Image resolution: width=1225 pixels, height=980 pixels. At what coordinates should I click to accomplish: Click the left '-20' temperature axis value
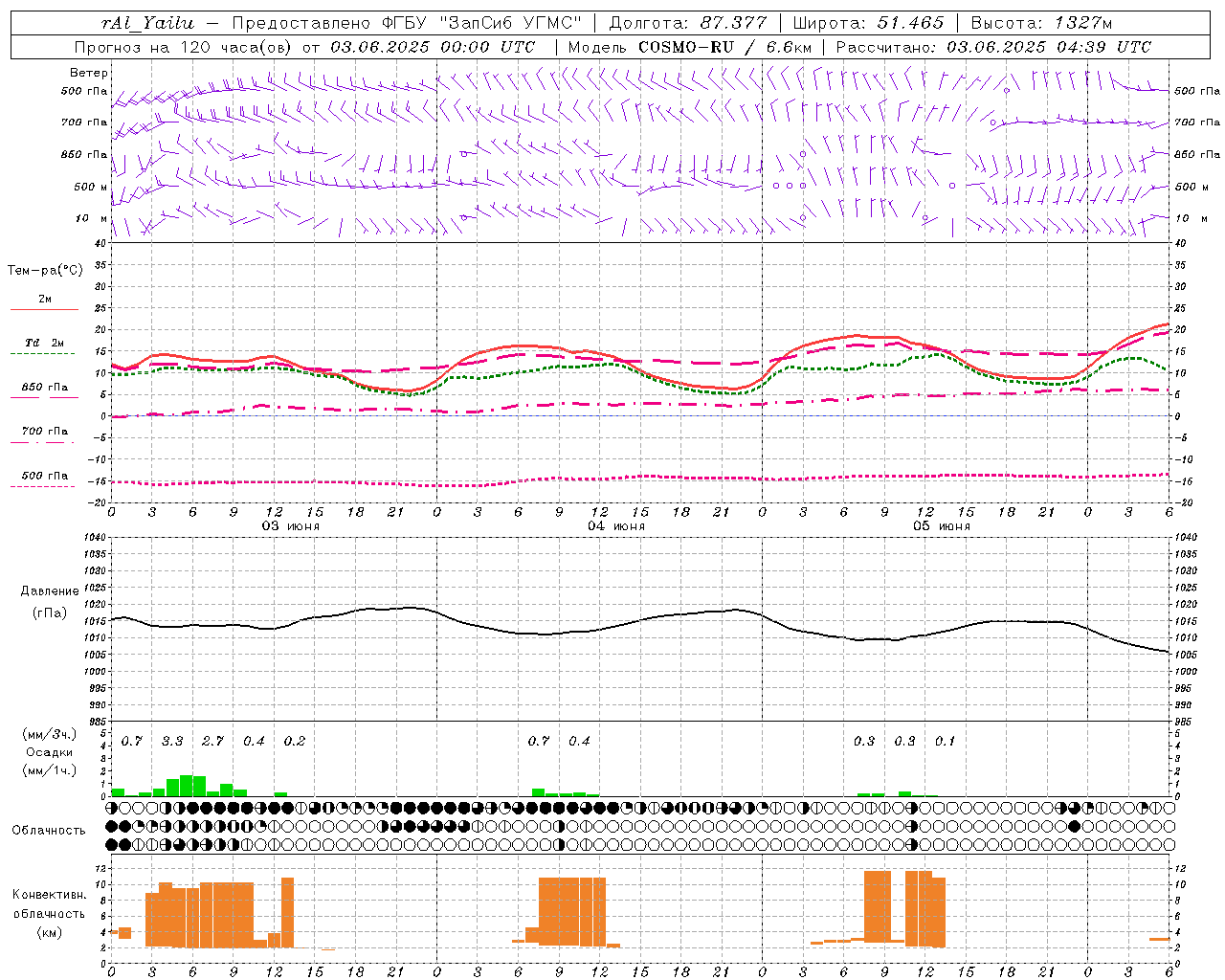click(97, 502)
